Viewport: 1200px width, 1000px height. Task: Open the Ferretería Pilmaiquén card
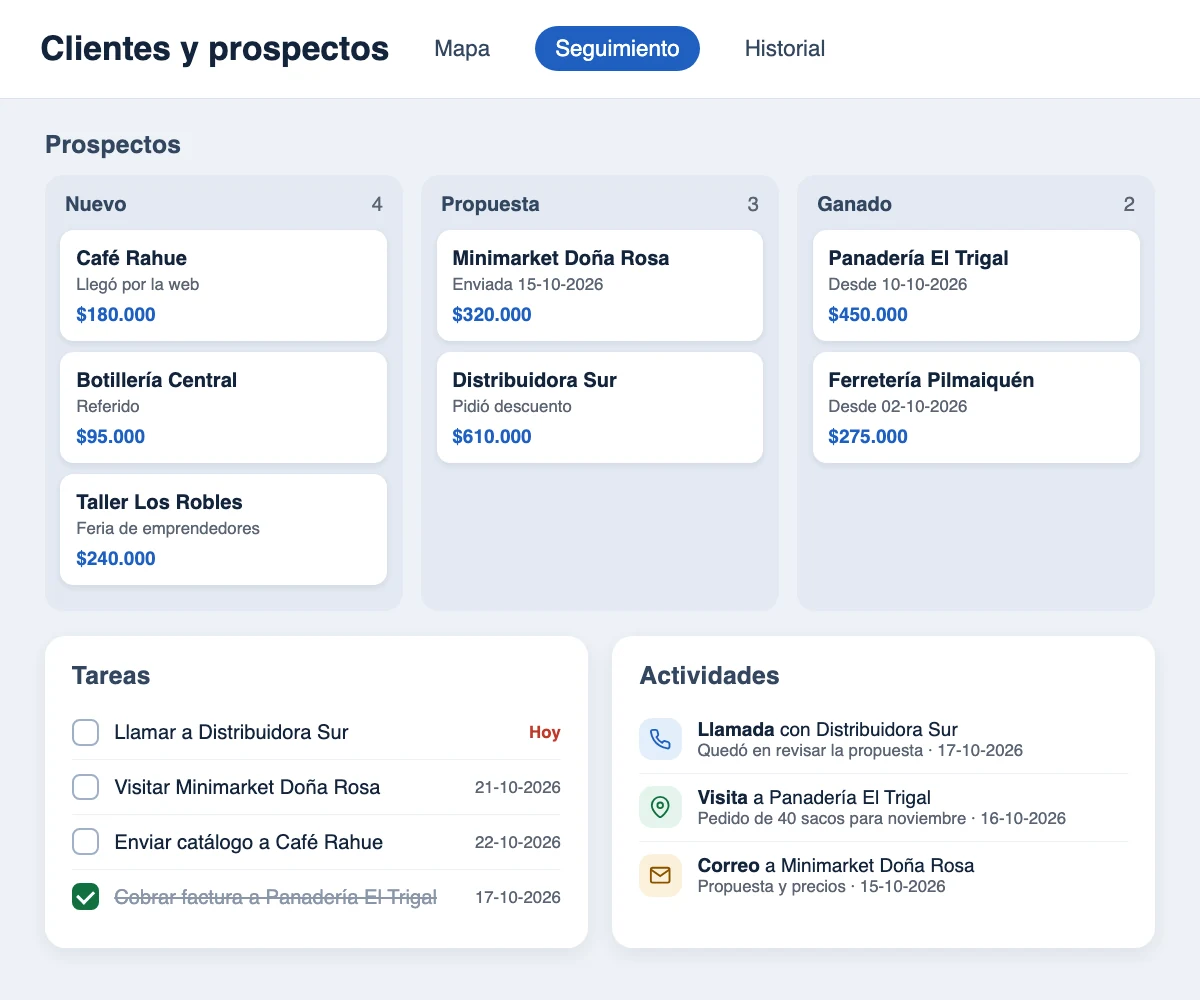(x=976, y=408)
